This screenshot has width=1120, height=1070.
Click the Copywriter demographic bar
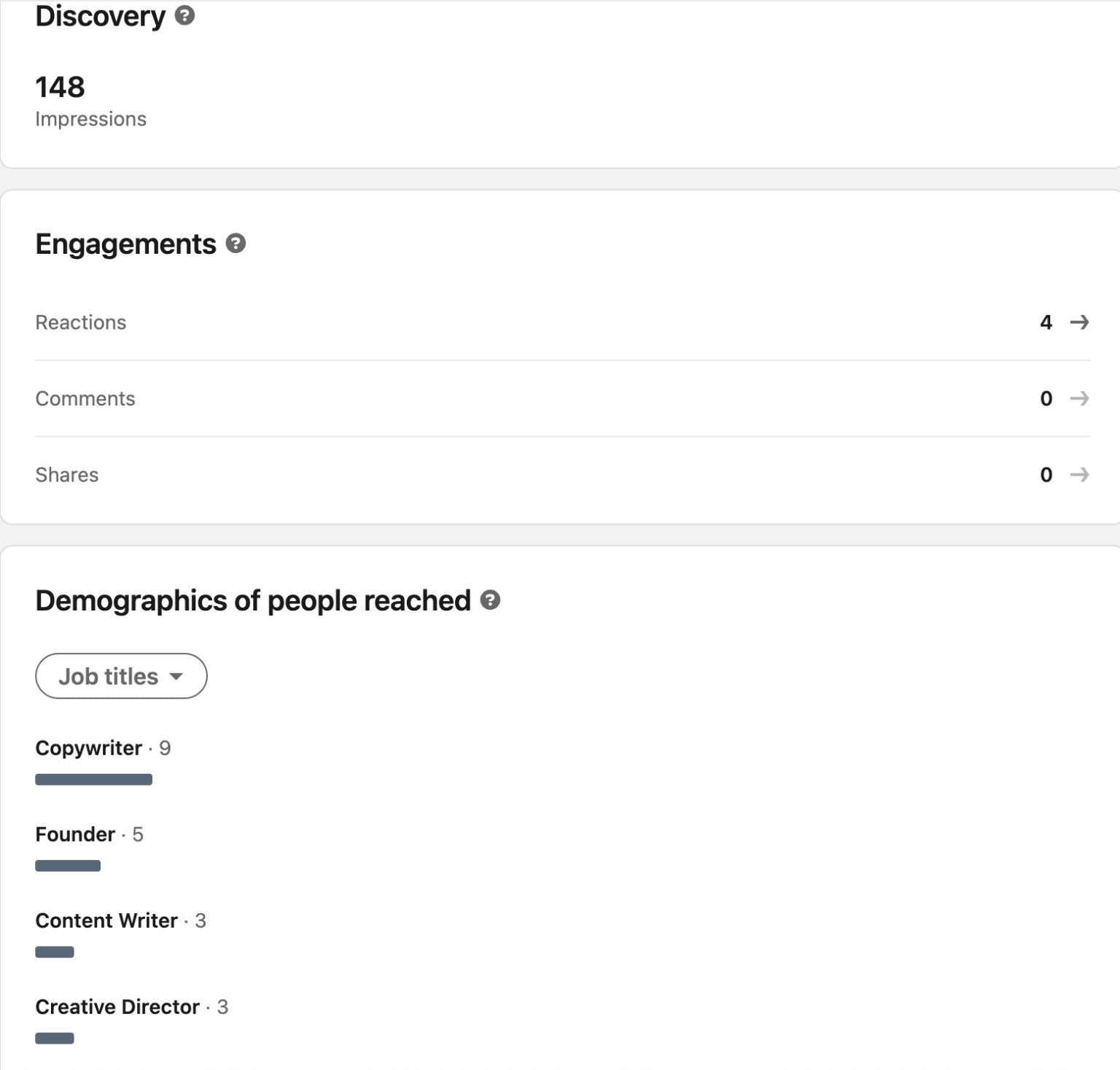click(93, 779)
